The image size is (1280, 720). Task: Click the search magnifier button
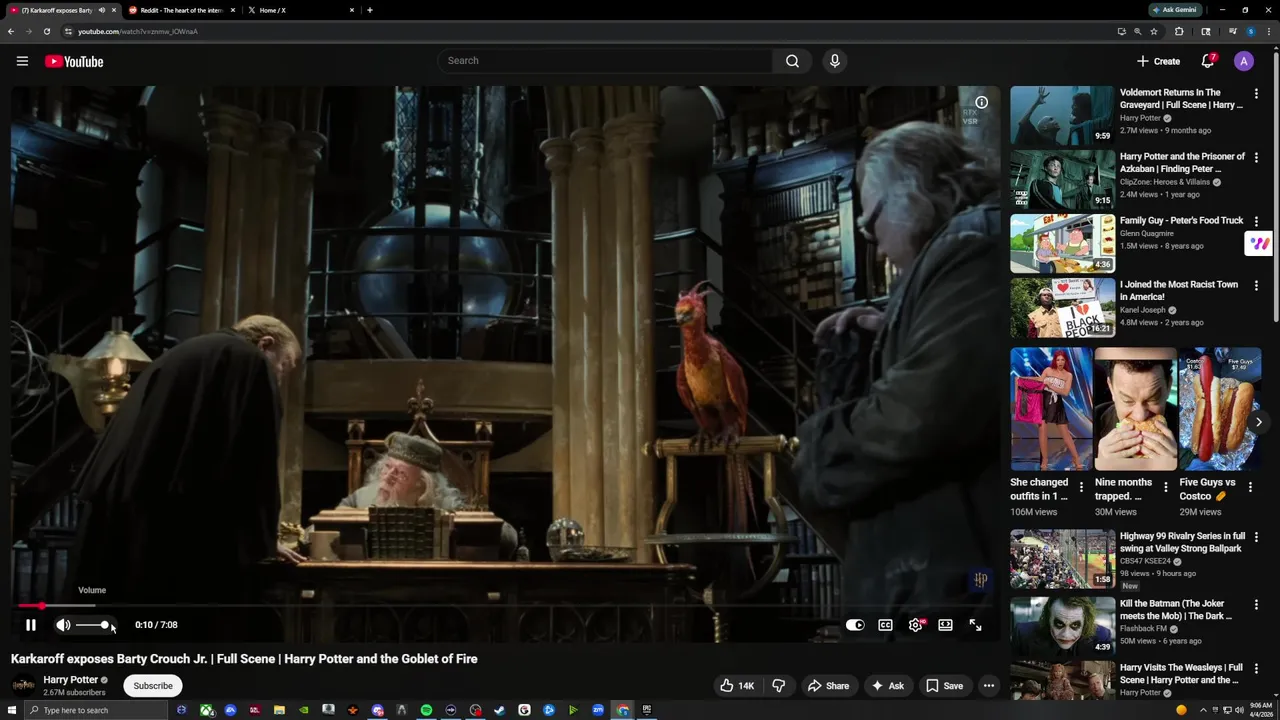click(792, 61)
